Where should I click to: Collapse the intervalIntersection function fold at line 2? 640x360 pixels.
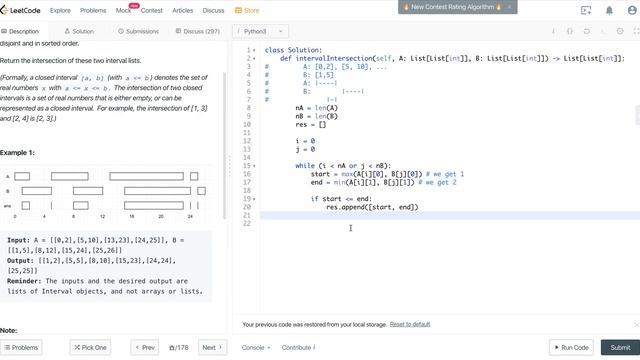[254, 58]
